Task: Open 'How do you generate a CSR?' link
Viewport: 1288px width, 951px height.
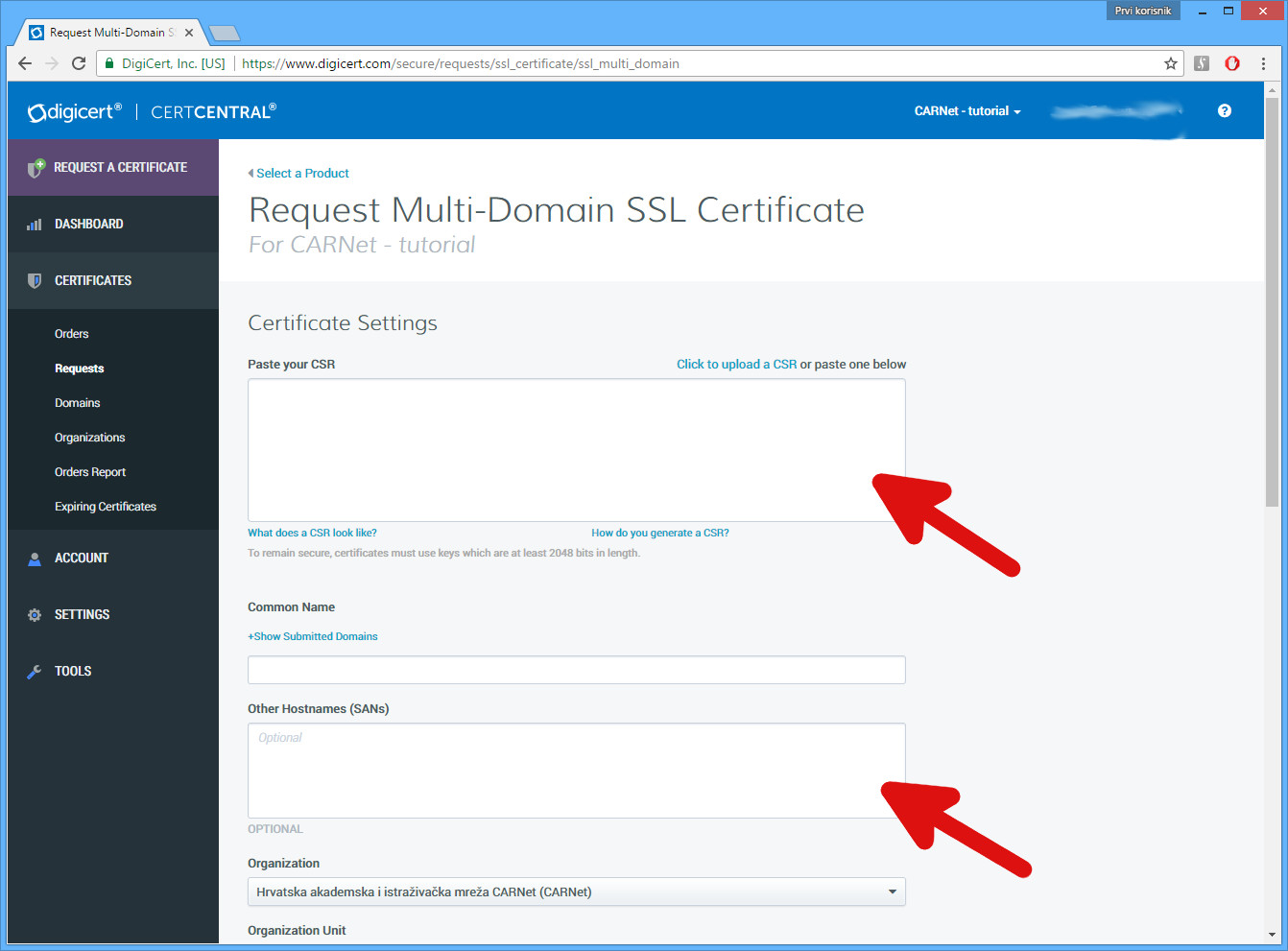Action: [660, 534]
